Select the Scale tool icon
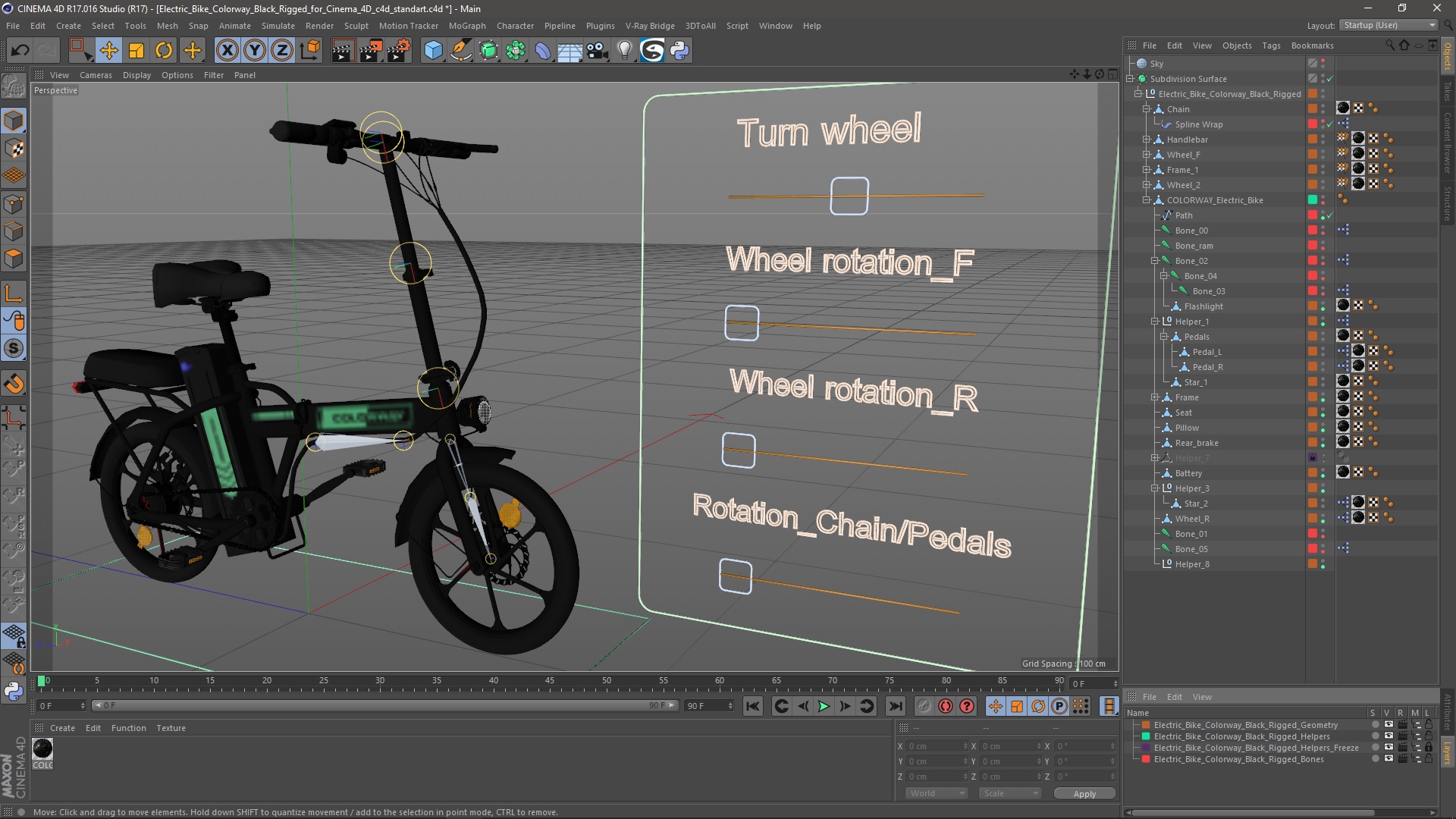Image resolution: width=1456 pixels, height=819 pixels. [x=136, y=51]
